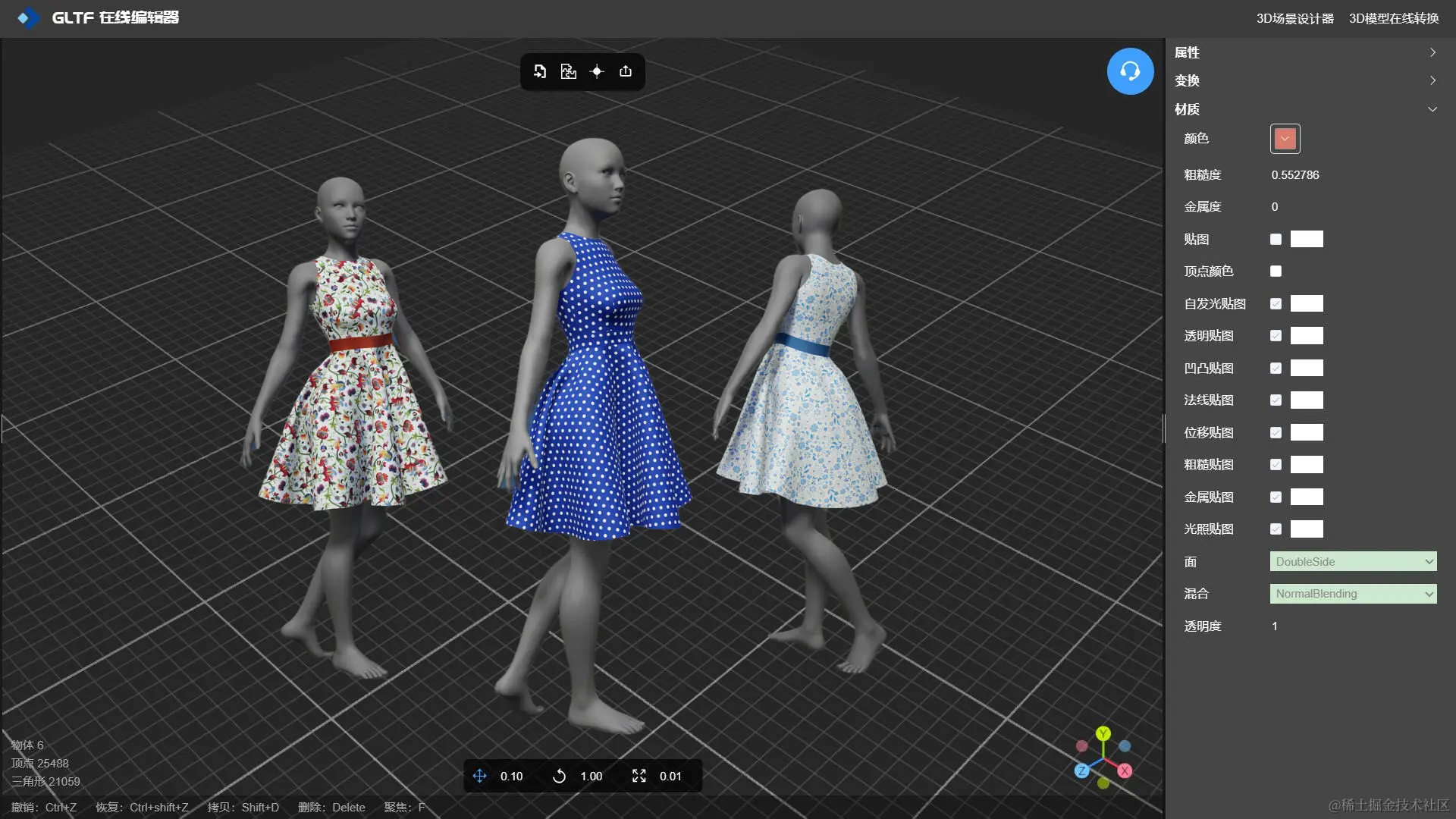The height and width of the screenshot is (819, 1456).
Task: Toggle the 顶点颜色 vertex color checkbox
Action: click(x=1276, y=271)
